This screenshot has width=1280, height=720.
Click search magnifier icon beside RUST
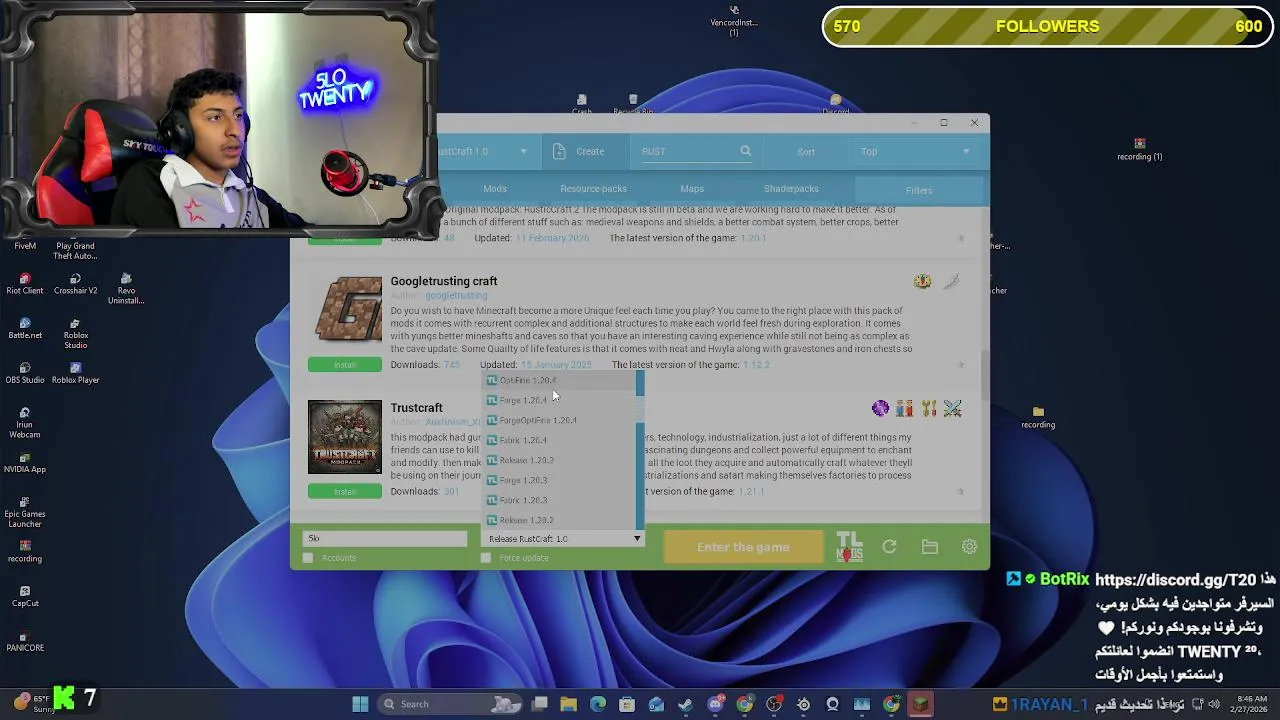(745, 151)
